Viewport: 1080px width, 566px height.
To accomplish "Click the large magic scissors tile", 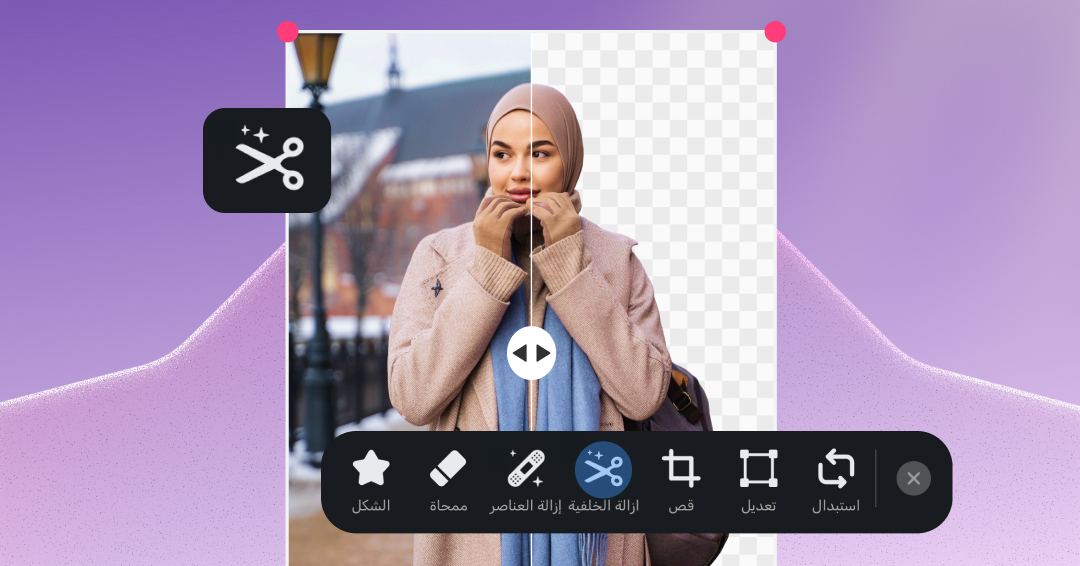I will click(x=267, y=160).
